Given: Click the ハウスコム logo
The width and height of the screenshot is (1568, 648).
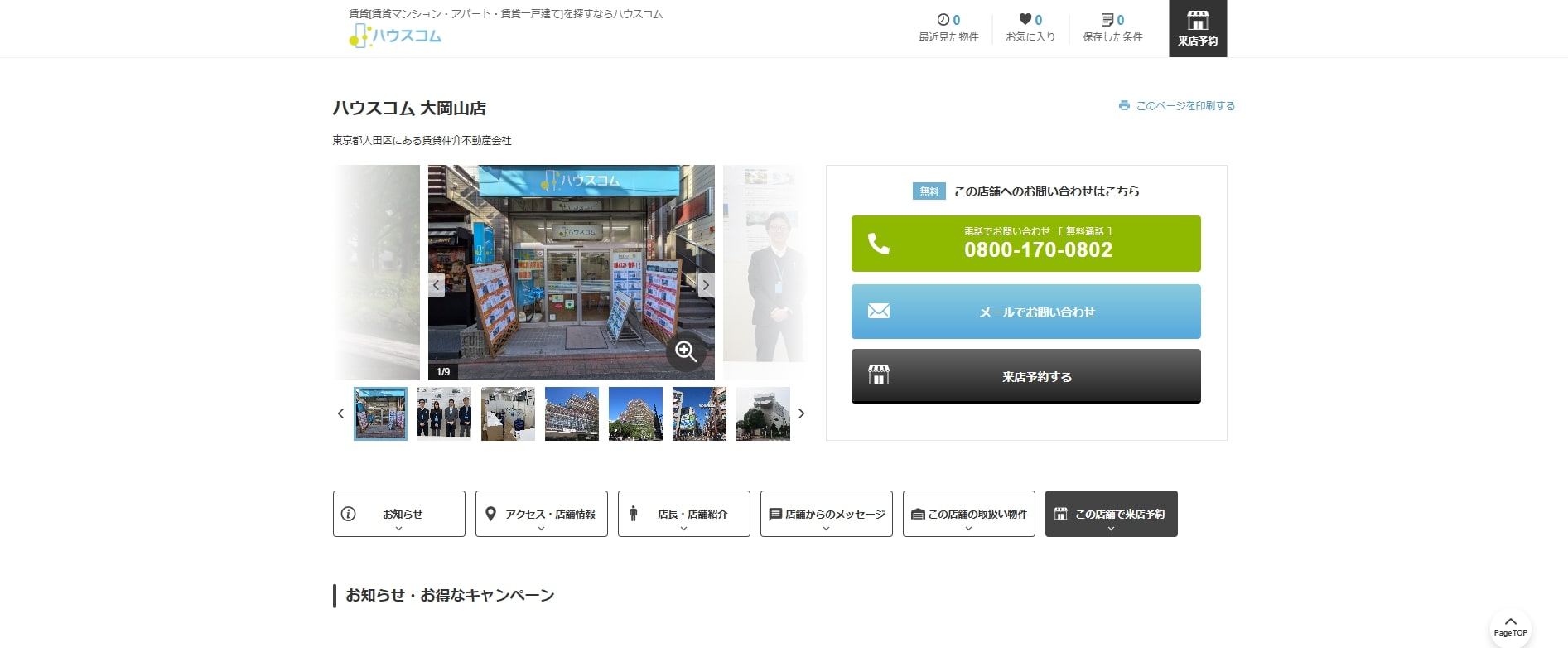Looking at the screenshot, I should click(396, 36).
